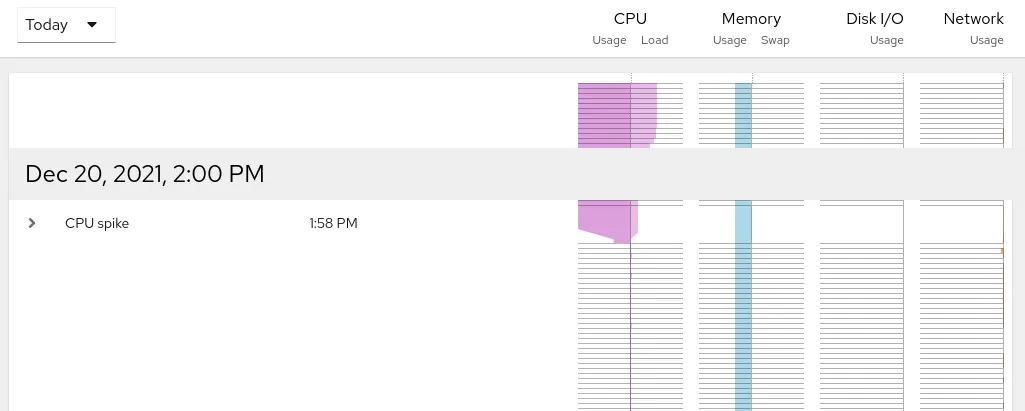Click the Usage label under Network

click(986, 40)
